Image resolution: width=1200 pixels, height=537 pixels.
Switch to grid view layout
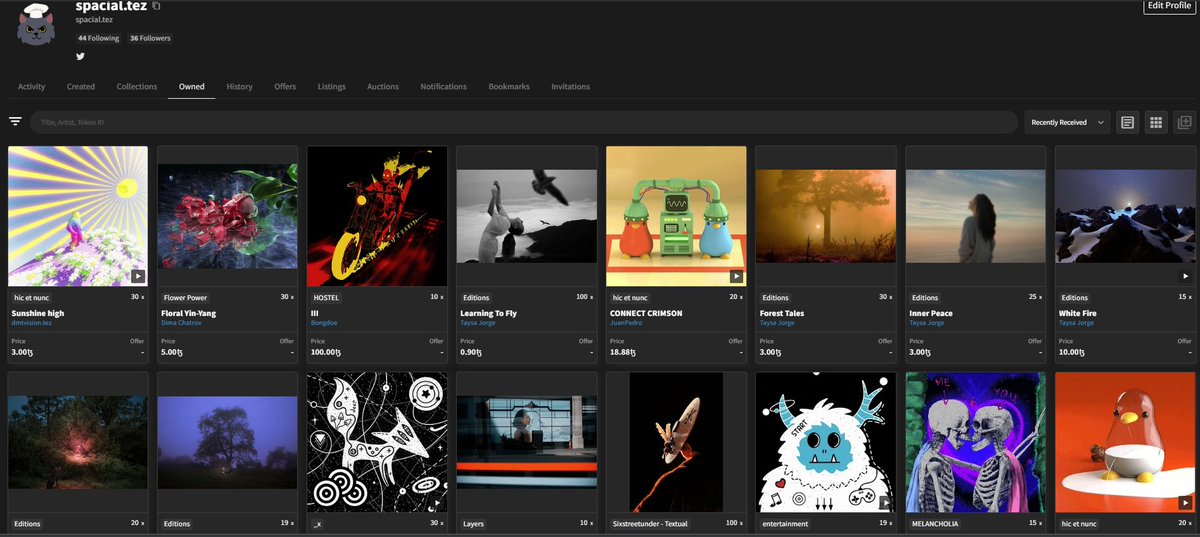tap(1156, 122)
